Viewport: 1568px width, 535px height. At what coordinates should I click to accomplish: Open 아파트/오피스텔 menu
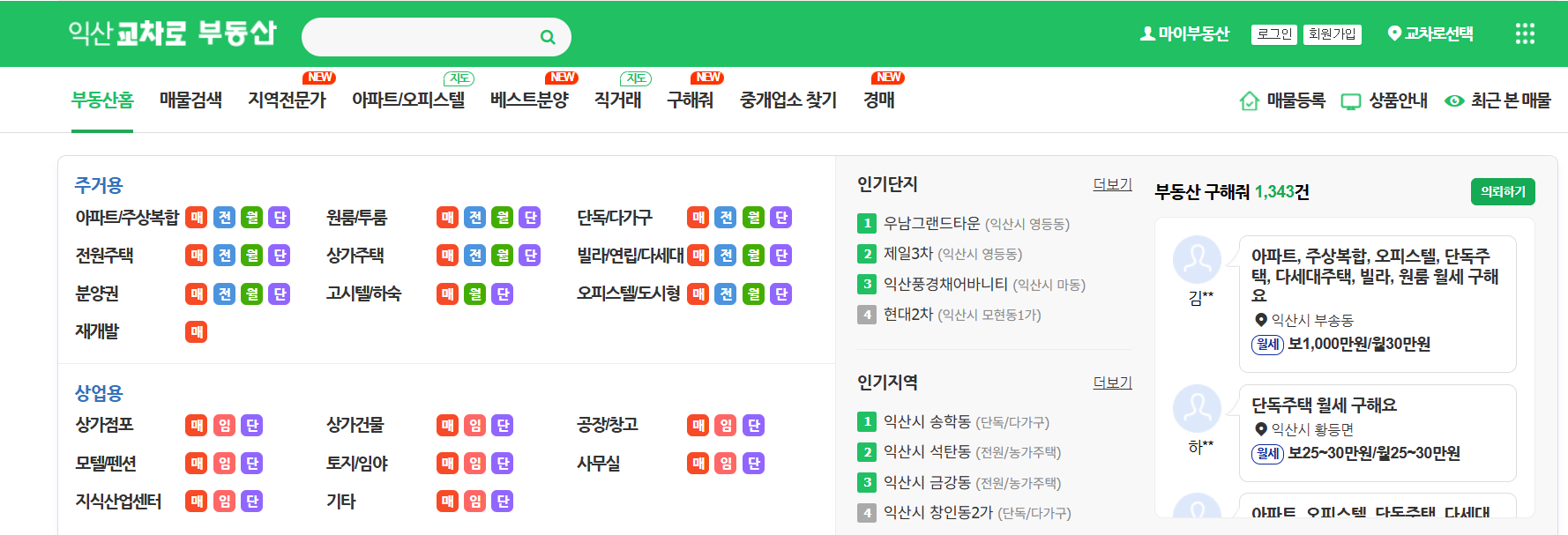408,100
